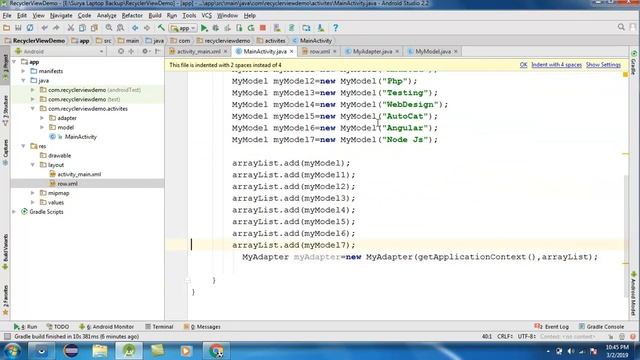Open the TODO tool window

58,327
